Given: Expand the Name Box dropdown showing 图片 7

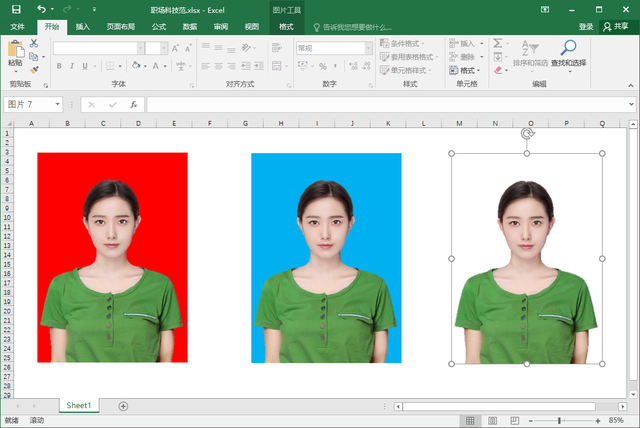Looking at the screenshot, I should pyautogui.click(x=57, y=104).
